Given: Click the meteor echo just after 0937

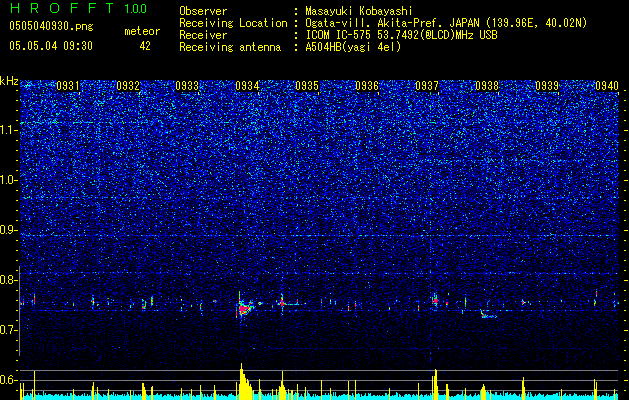Looking at the screenshot, I should 435,301.
